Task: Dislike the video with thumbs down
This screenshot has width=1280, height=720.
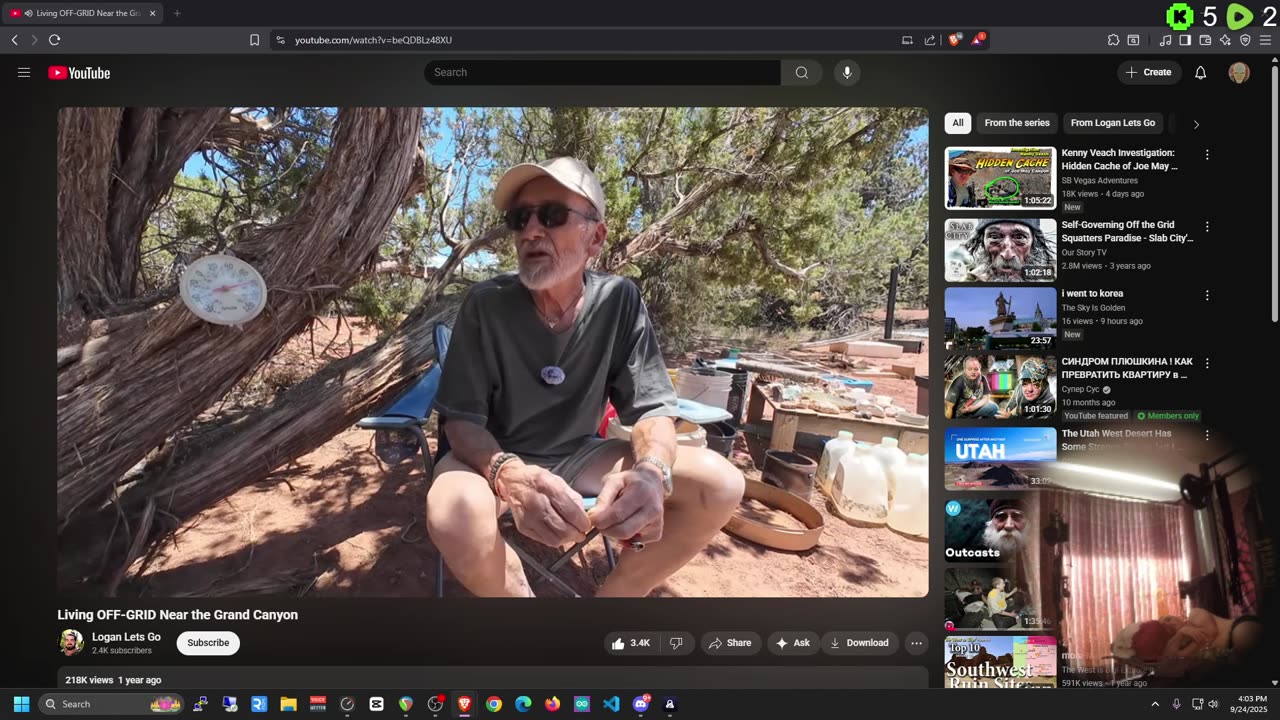Action: click(x=676, y=643)
